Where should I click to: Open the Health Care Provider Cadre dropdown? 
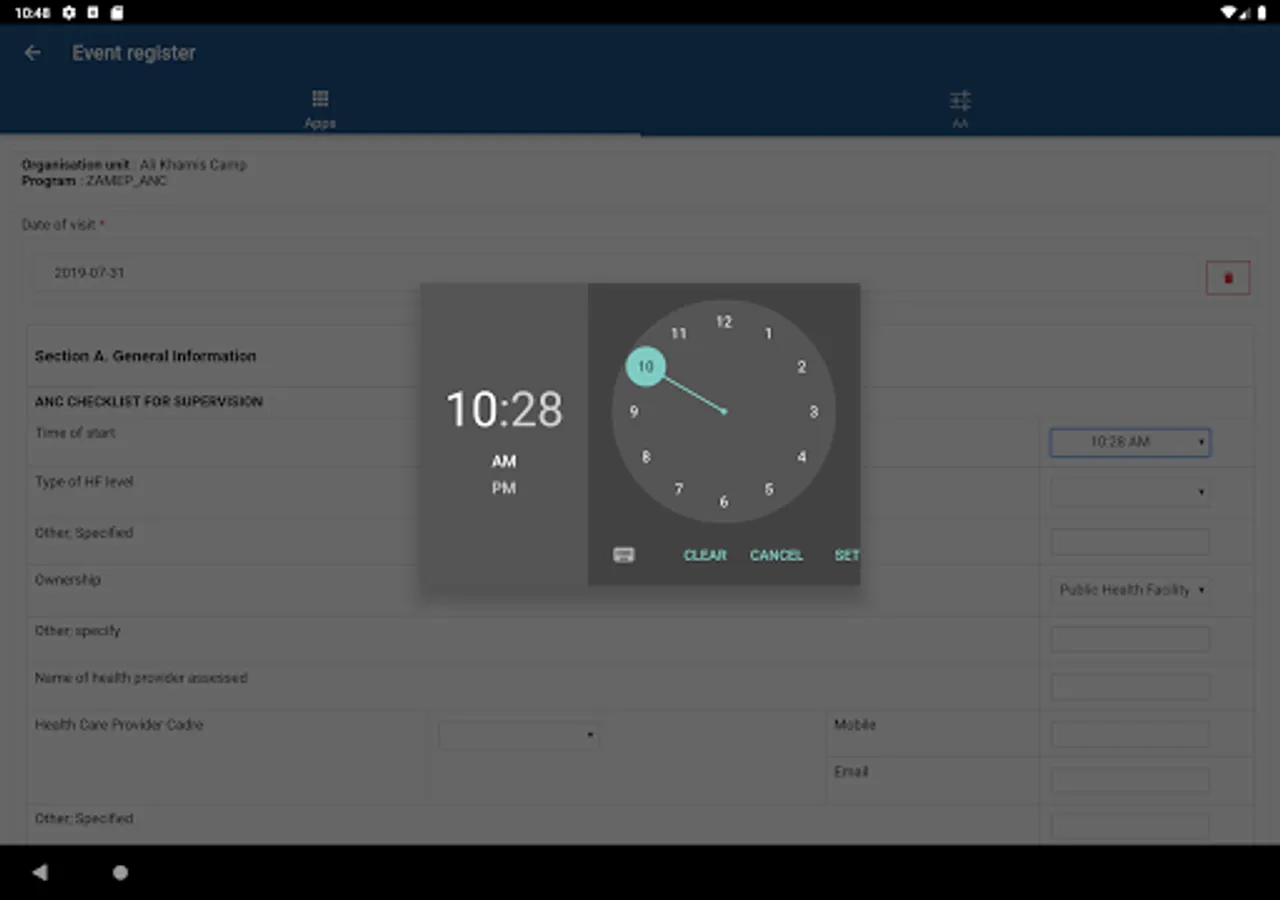pos(518,736)
